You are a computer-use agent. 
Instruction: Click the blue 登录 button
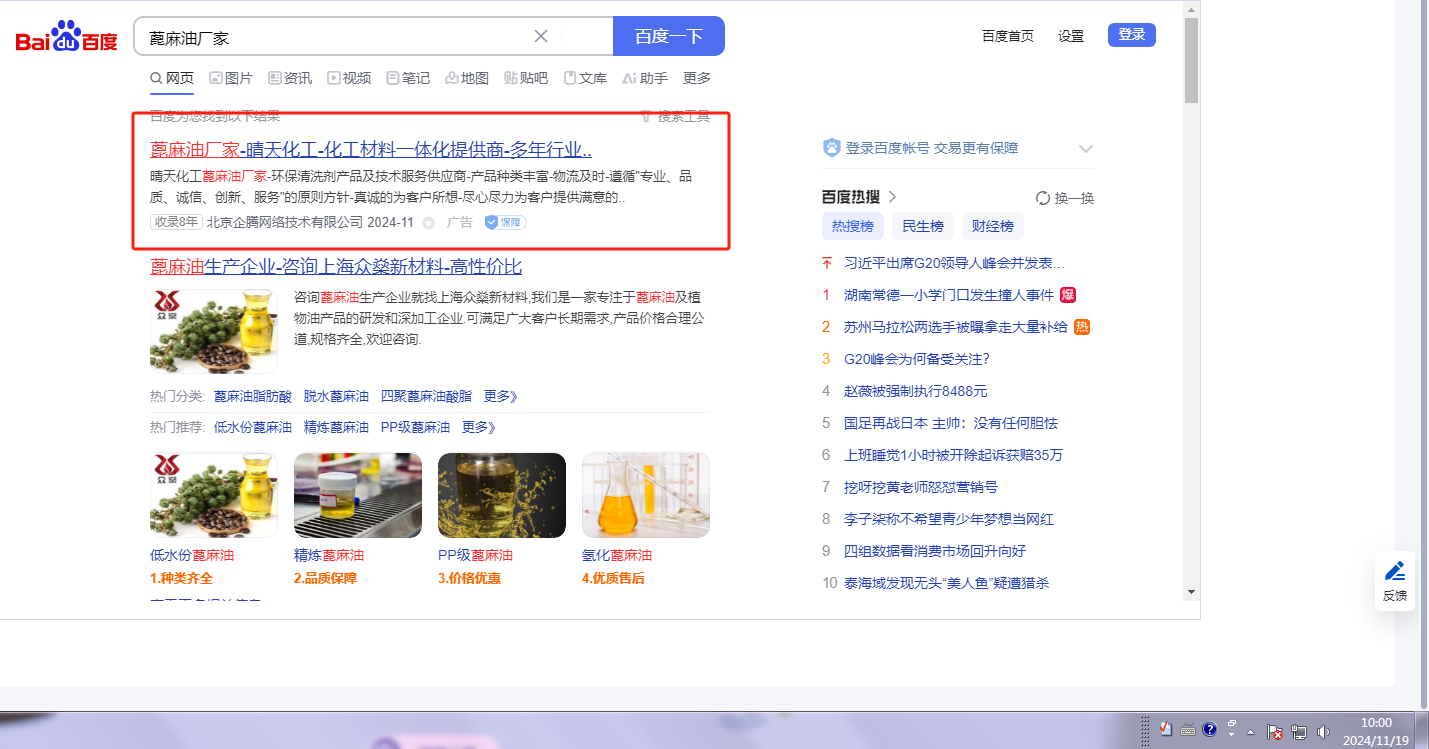1132,35
